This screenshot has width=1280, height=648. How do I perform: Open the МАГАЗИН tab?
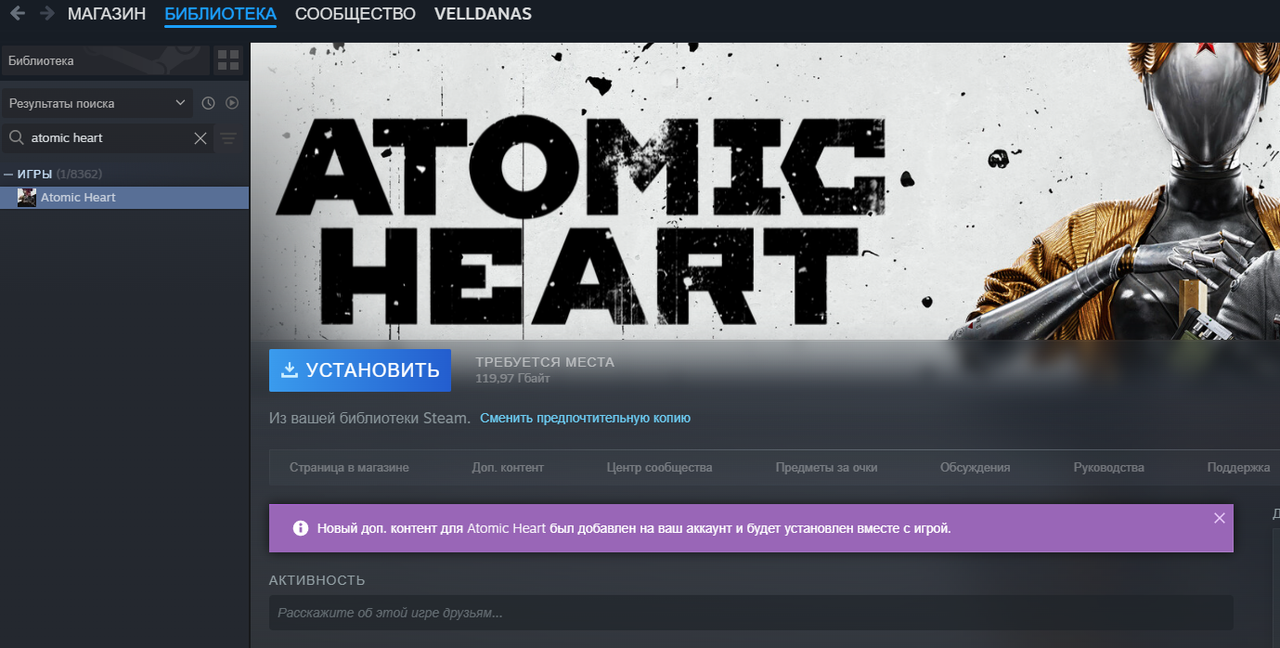click(x=107, y=14)
